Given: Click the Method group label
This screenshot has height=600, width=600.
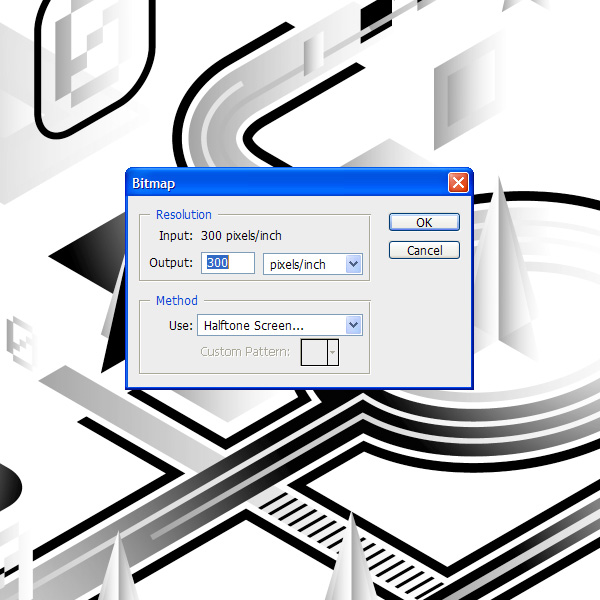Looking at the screenshot, I should point(177,301).
